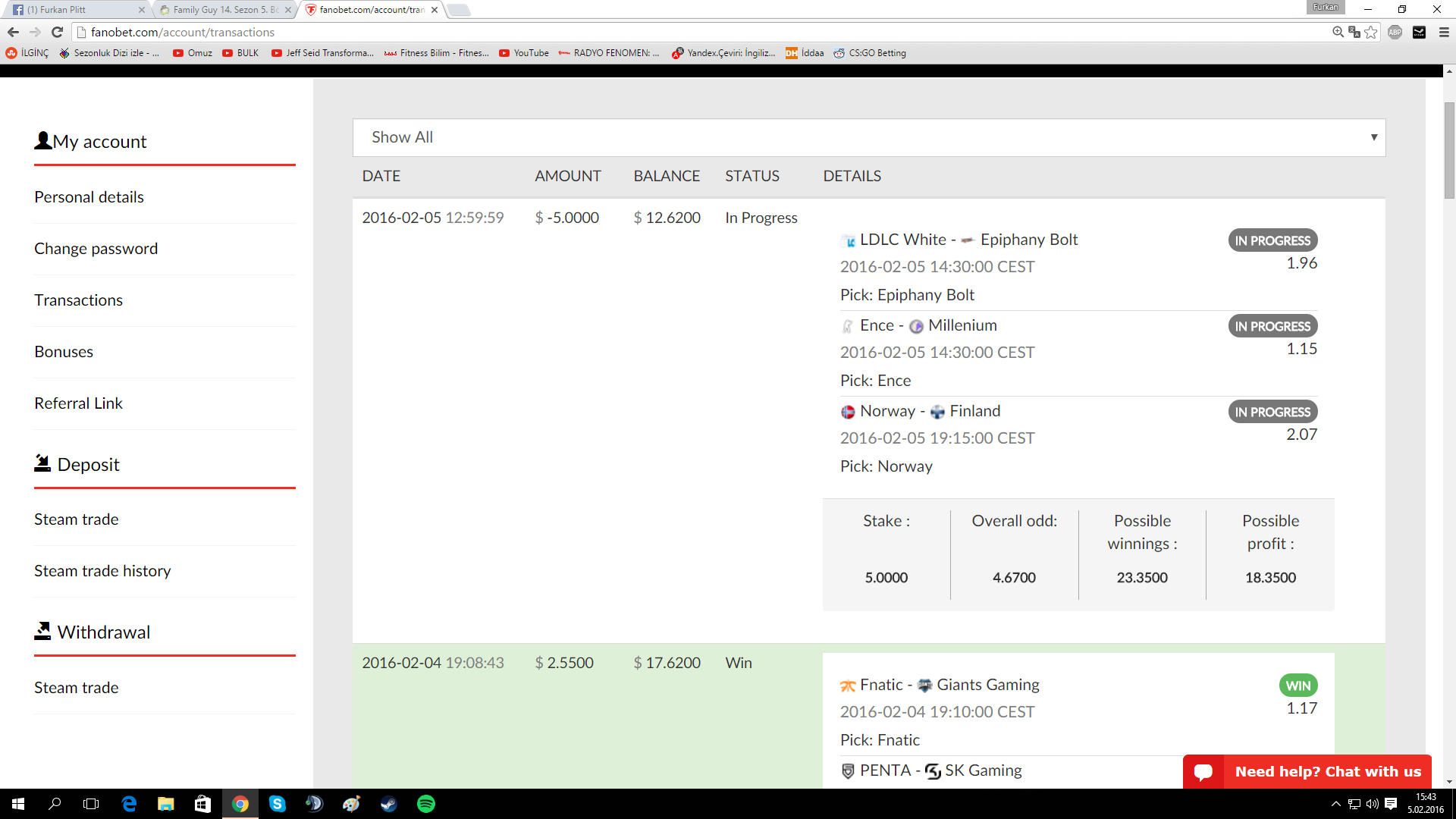Click the Deposit section icon
This screenshot has width=1456, height=819.
(x=42, y=463)
